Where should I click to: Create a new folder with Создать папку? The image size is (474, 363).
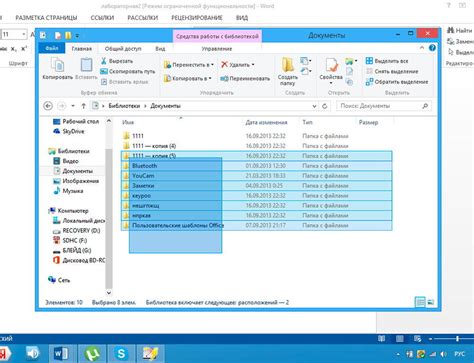(288, 71)
